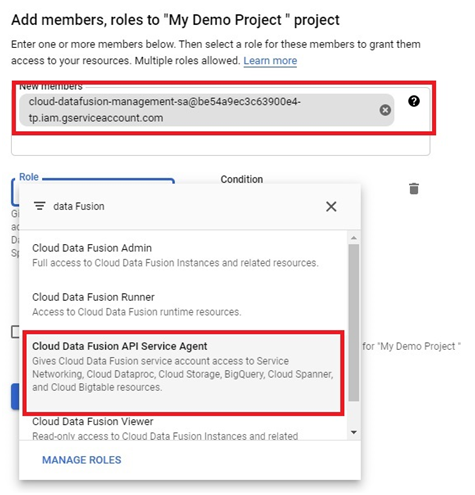Click the Role dropdown field label

coord(29,177)
